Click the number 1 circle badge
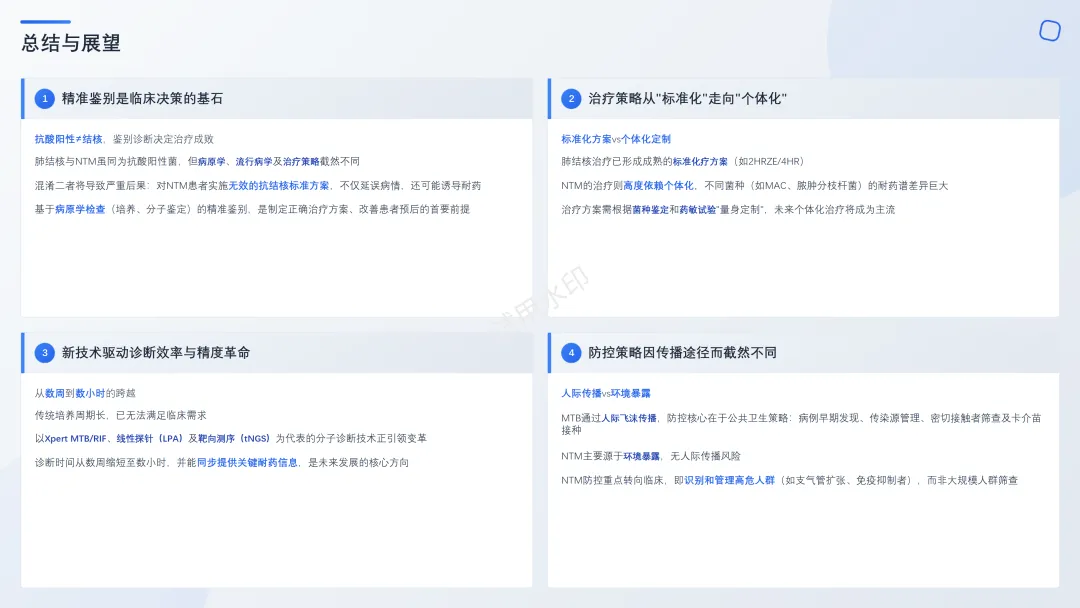The width and height of the screenshot is (1080, 608). click(x=45, y=98)
